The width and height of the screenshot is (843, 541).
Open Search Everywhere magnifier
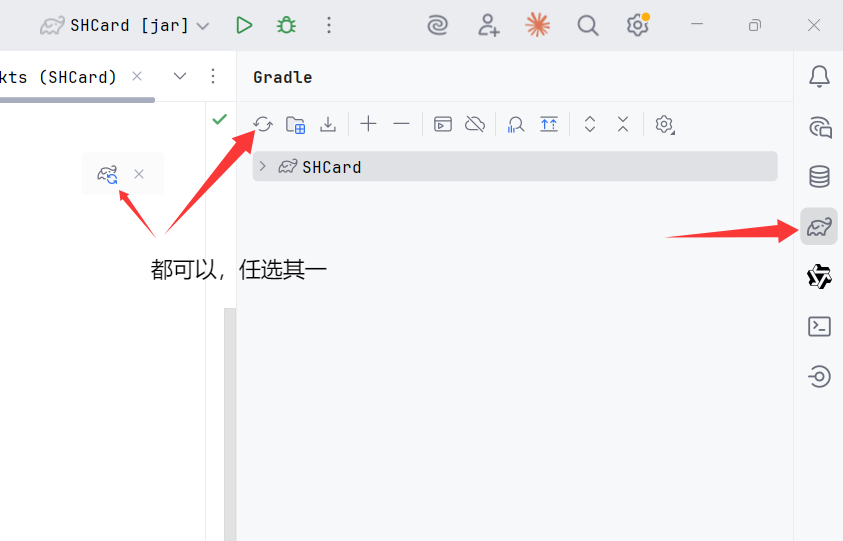click(588, 25)
